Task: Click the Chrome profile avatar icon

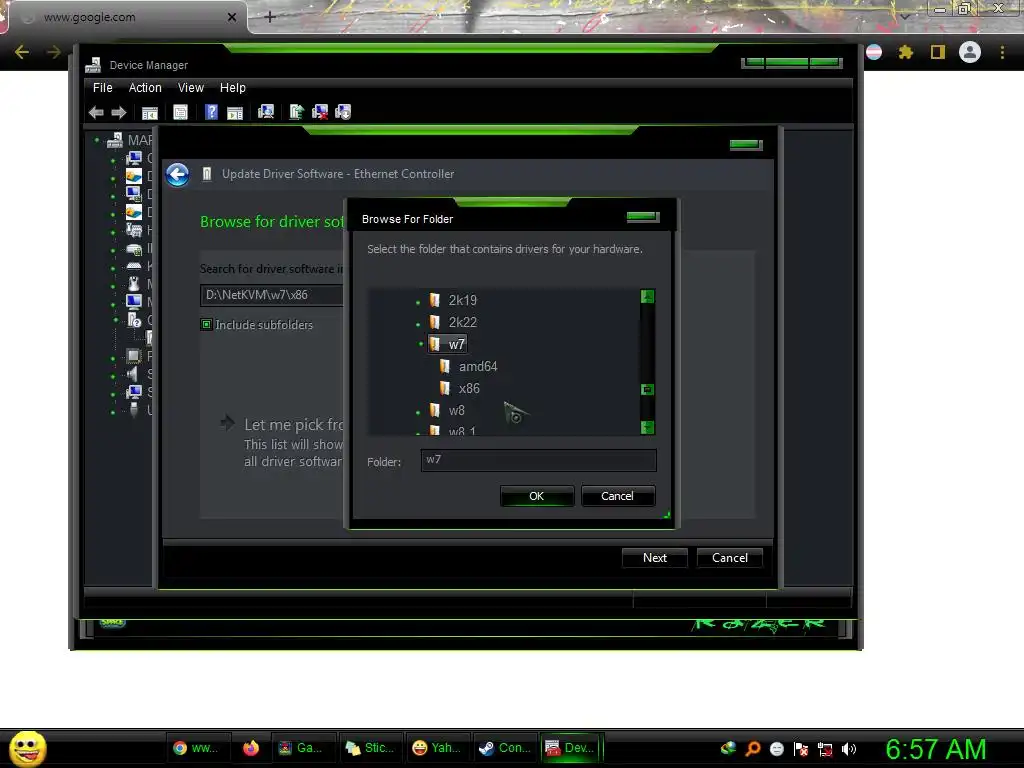Action: coord(970,52)
